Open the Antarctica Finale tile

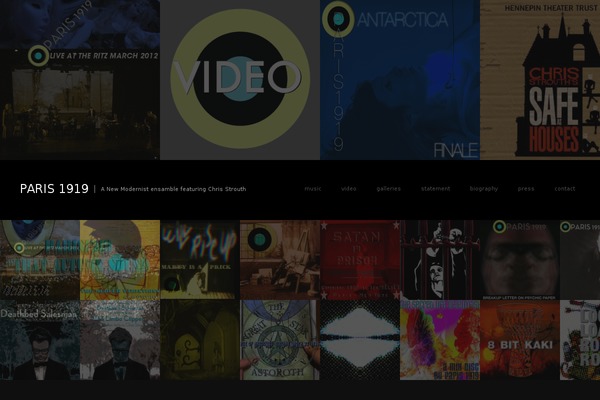400,80
